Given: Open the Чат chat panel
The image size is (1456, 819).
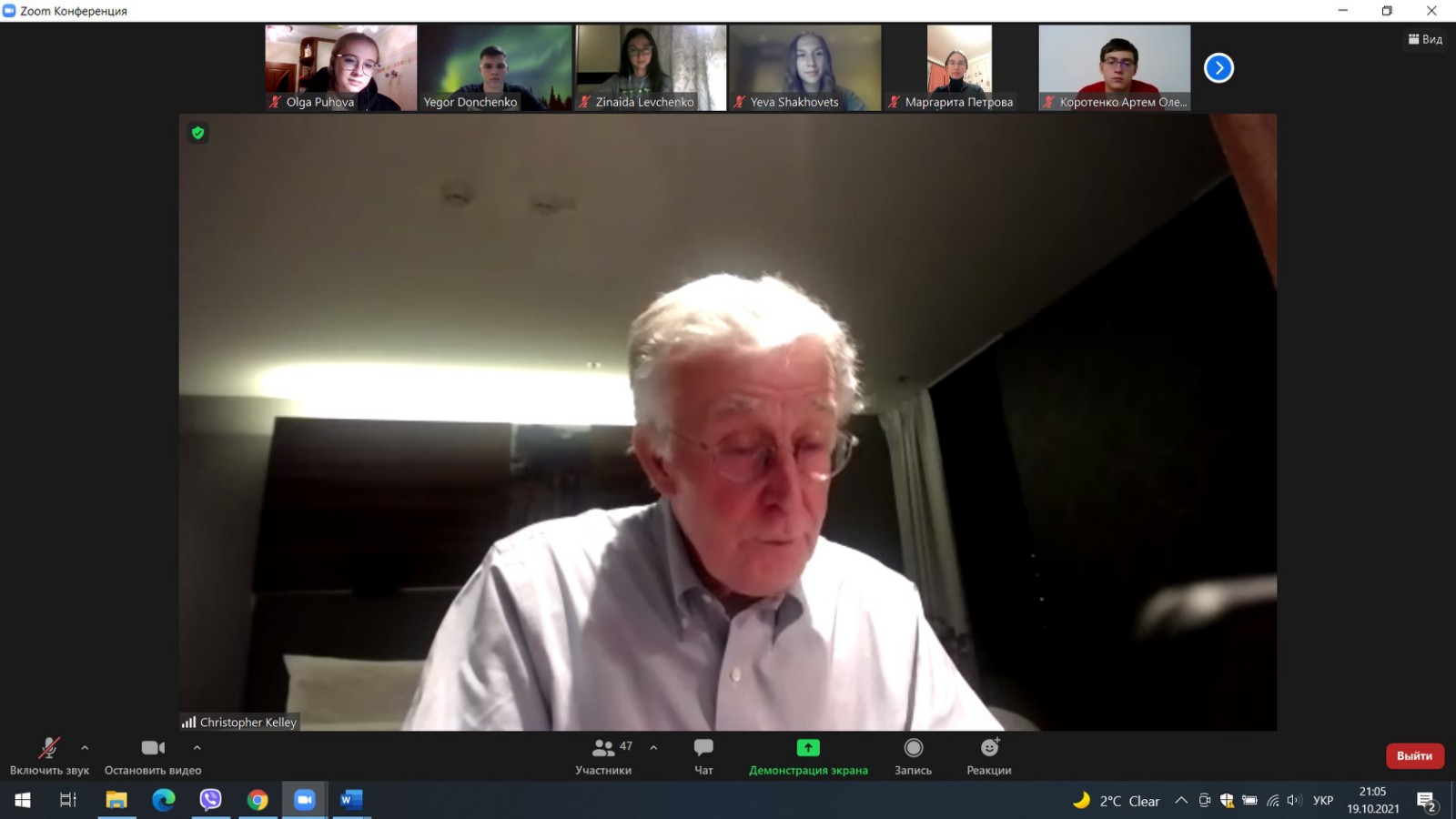Looking at the screenshot, I should (x=703, y=756).
